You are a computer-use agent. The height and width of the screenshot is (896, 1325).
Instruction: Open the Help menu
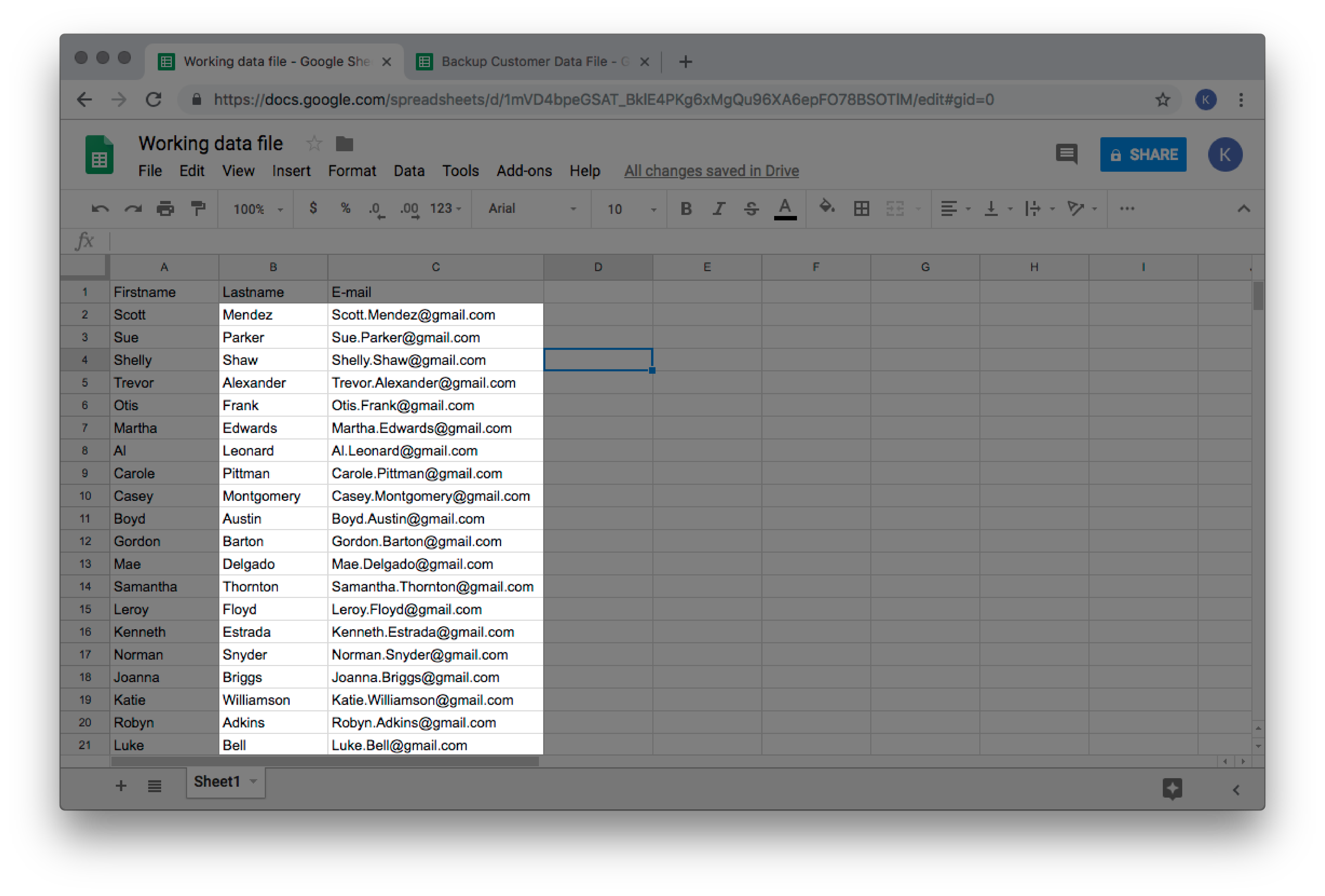click(x=585, y=171)
